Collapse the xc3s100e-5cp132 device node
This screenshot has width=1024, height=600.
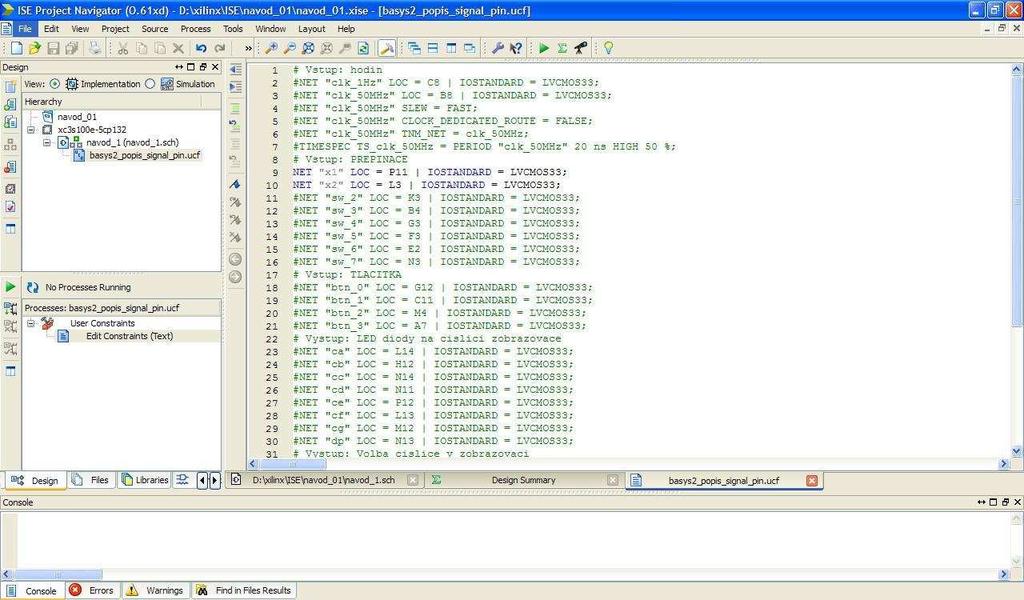[31, 129]
